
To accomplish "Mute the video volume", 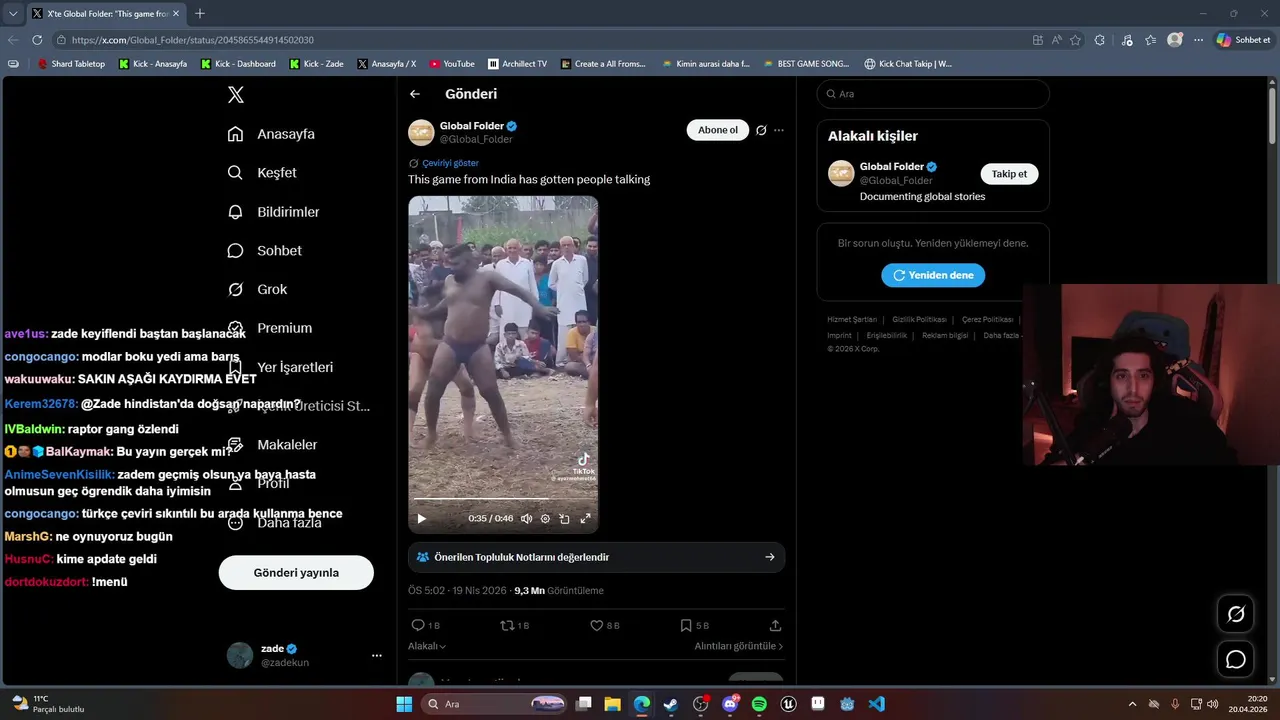I will (x=526, y=519).
